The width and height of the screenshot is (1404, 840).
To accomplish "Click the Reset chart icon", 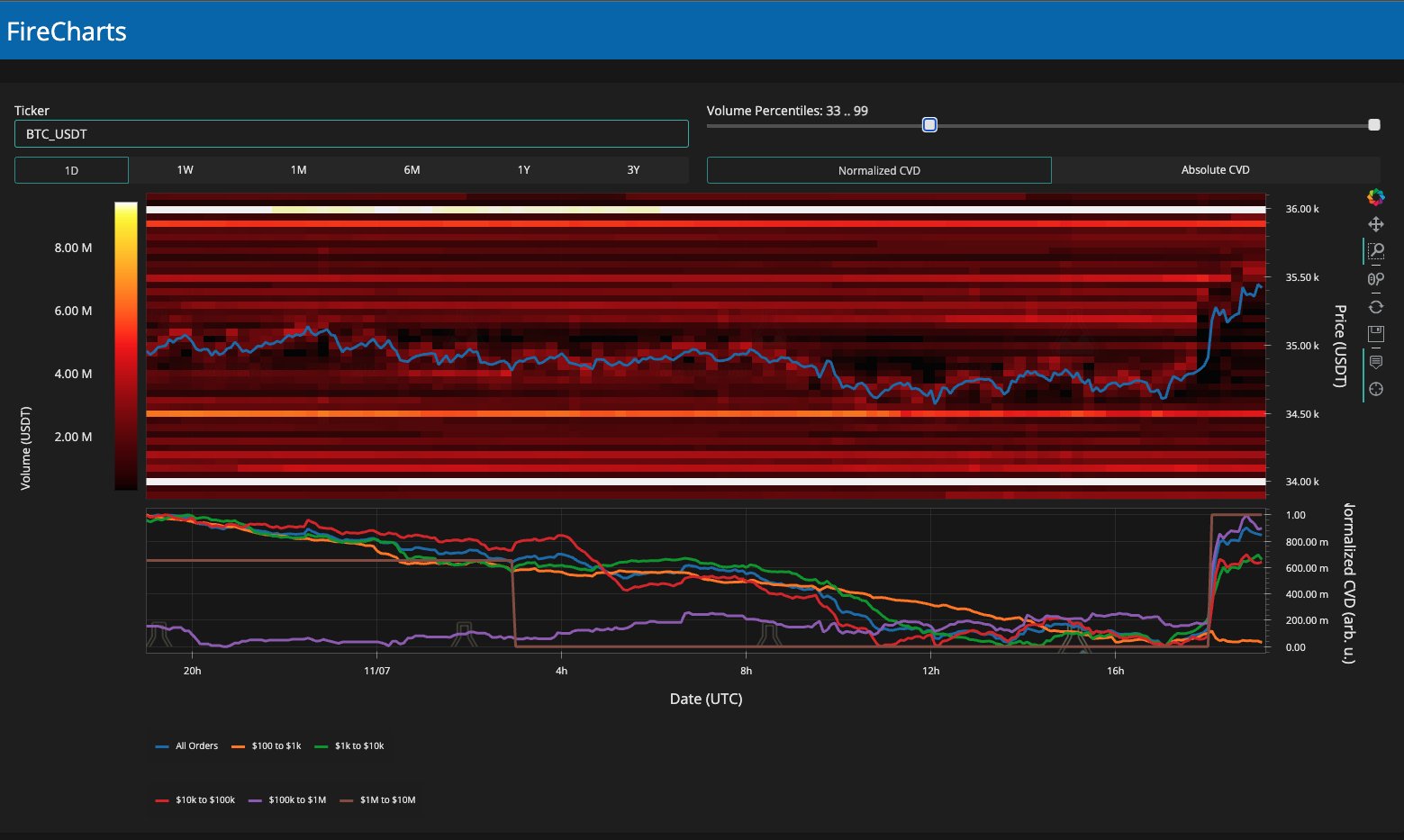I will coord(1375,307).
